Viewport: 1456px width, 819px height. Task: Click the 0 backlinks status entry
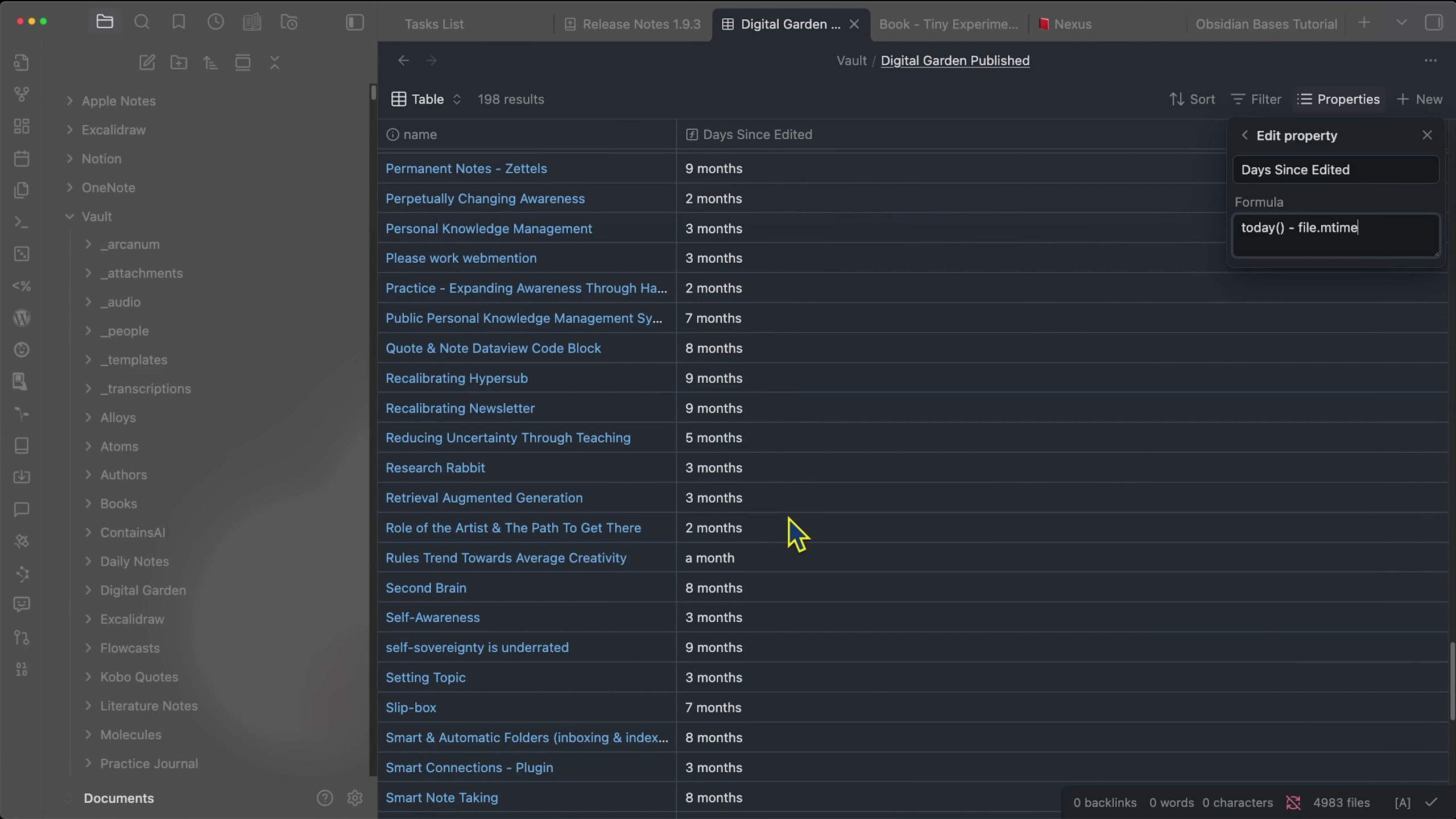[1105, 803]
